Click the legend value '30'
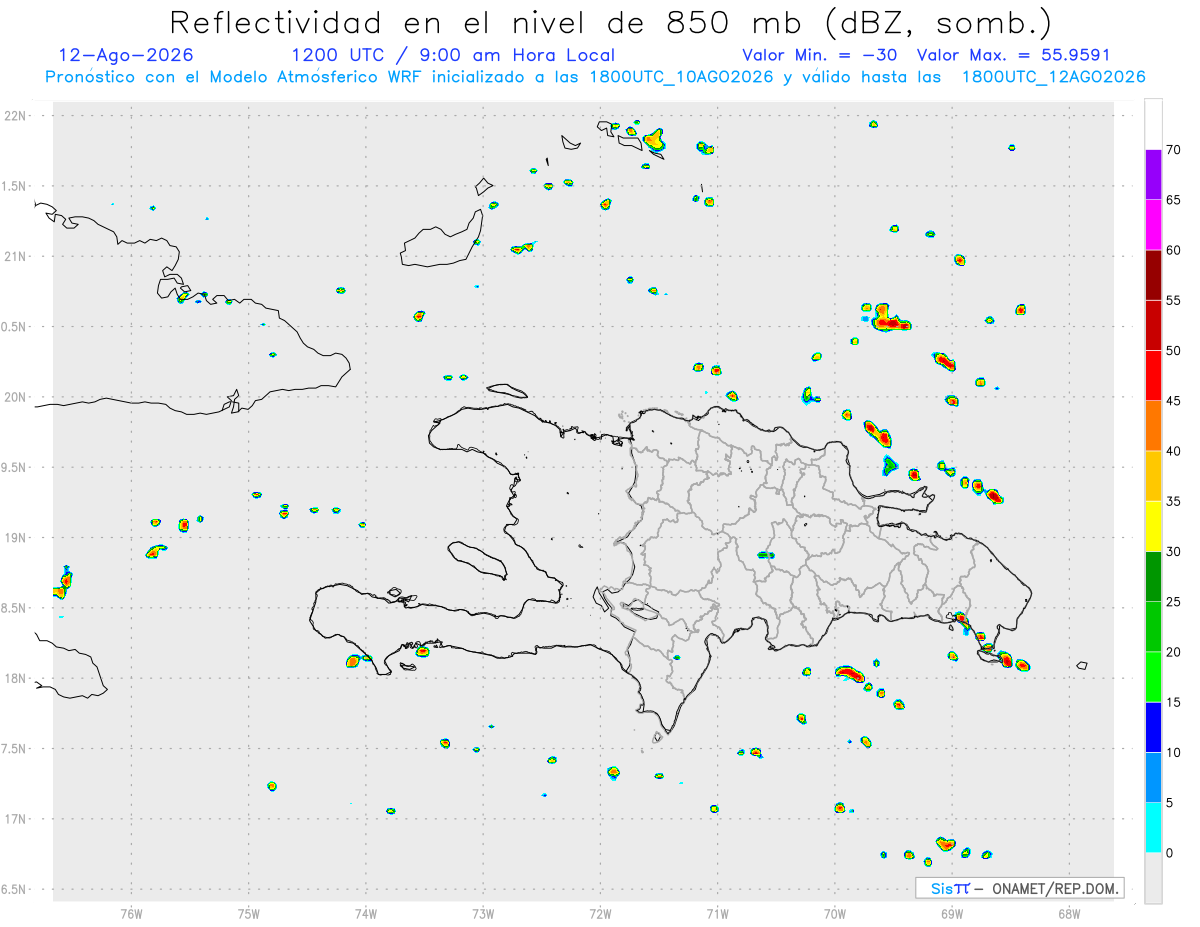The width and height of the screenshot is (1200, 927). pos(1174,552)
